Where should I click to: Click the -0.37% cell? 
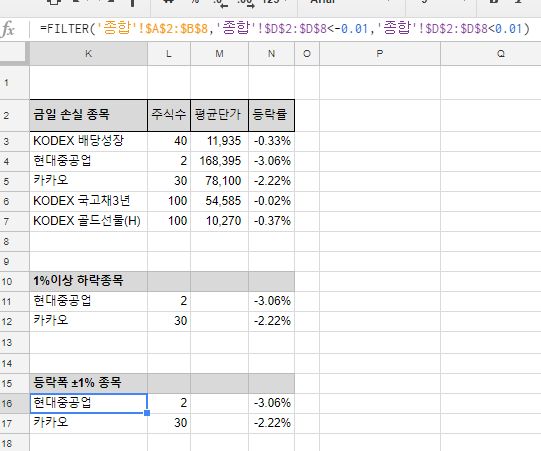pos(272,221)
